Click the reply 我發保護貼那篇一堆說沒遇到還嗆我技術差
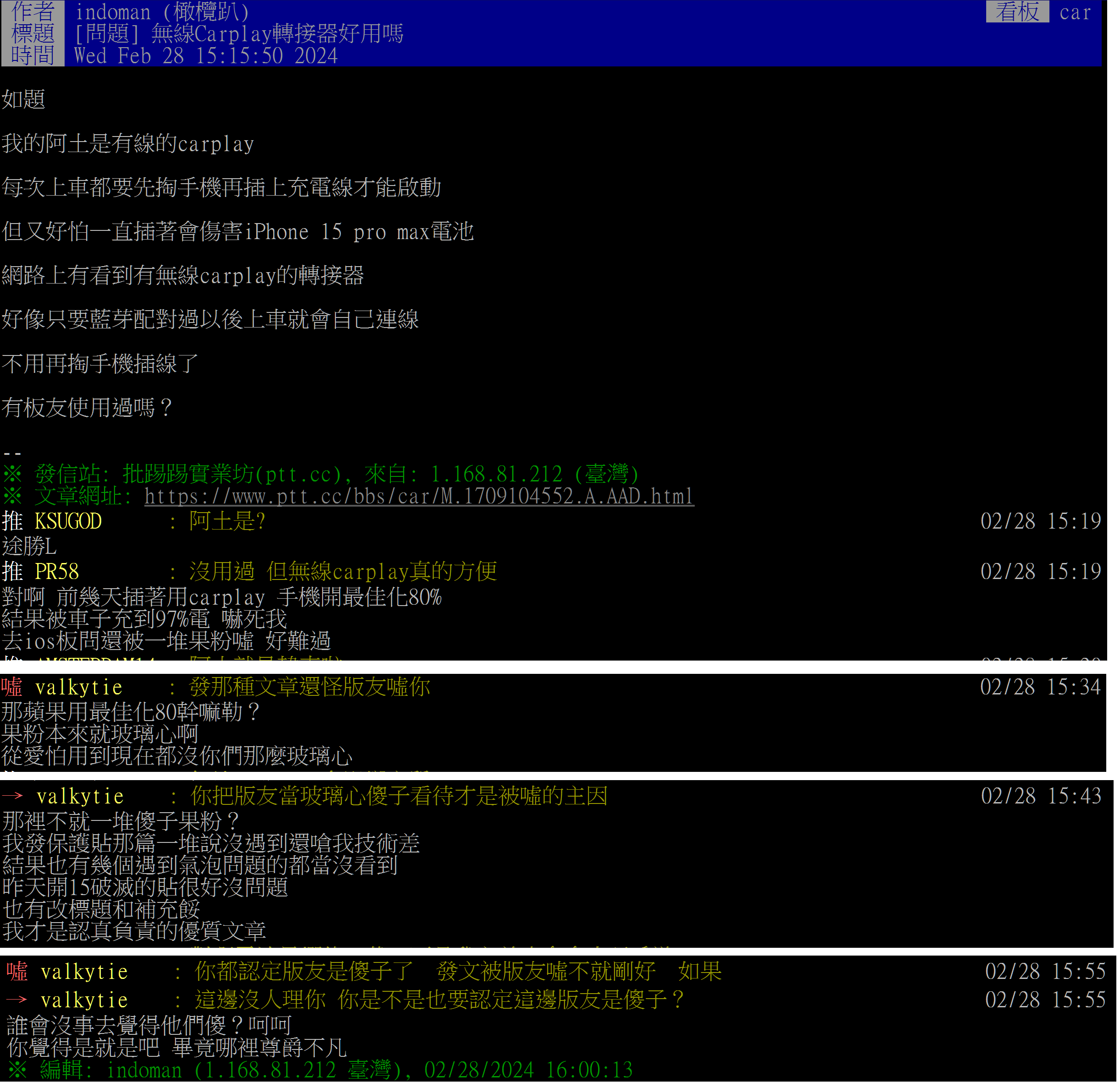This screenshot has height=1082, width=1120. click(x=211, y=843)
